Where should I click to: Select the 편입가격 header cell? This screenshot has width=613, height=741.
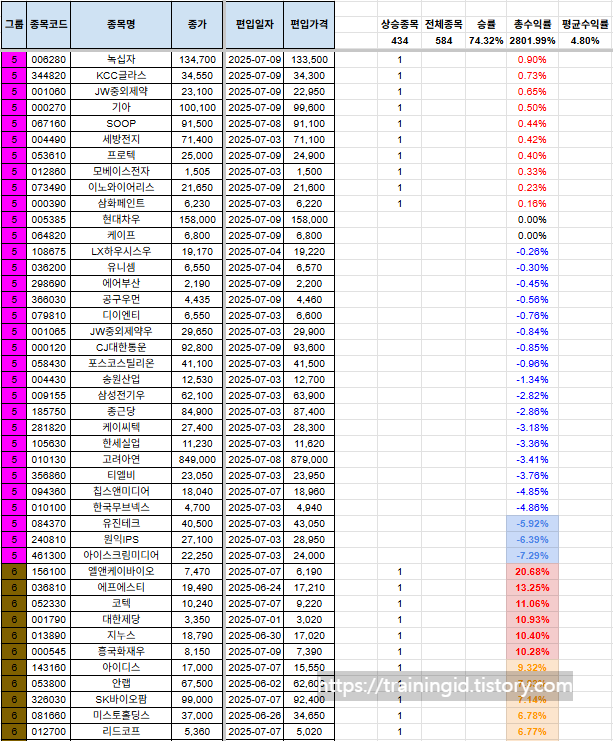click(309, 25)
